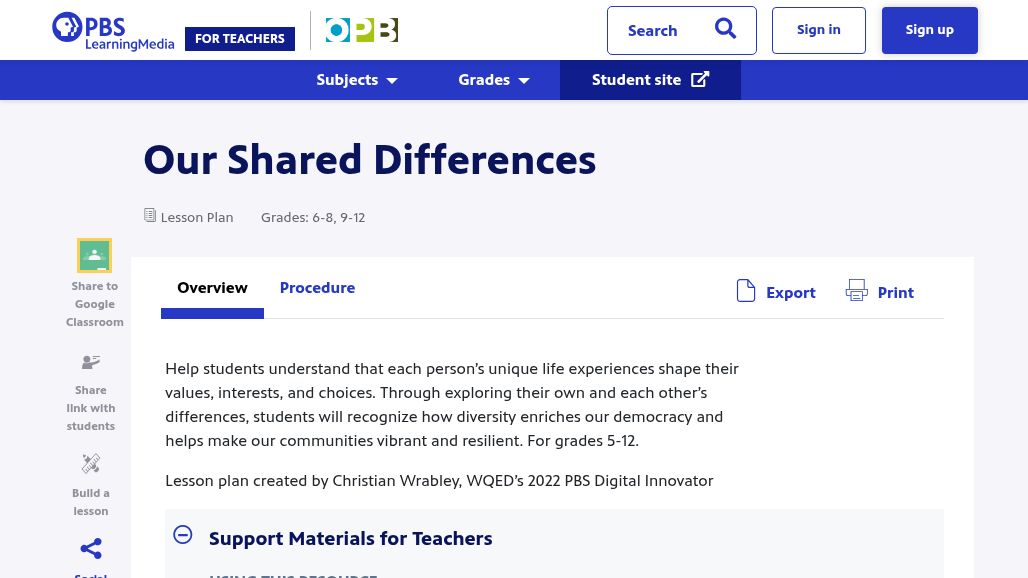Collapse the Support Materials for Teachers section
Viewport: 1028px width, 578px height.
pyautogui.click(x=183, y=535)
